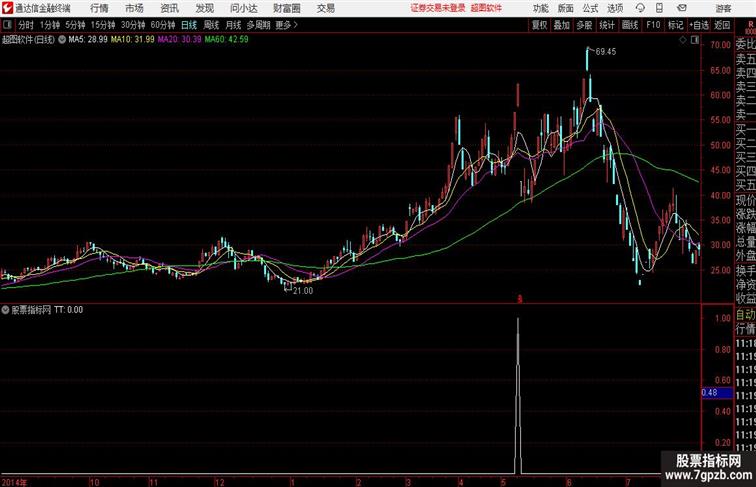This screenshot has height=487, width=756.
Task: Open the 市场 menu
Action: pos(135,8)
